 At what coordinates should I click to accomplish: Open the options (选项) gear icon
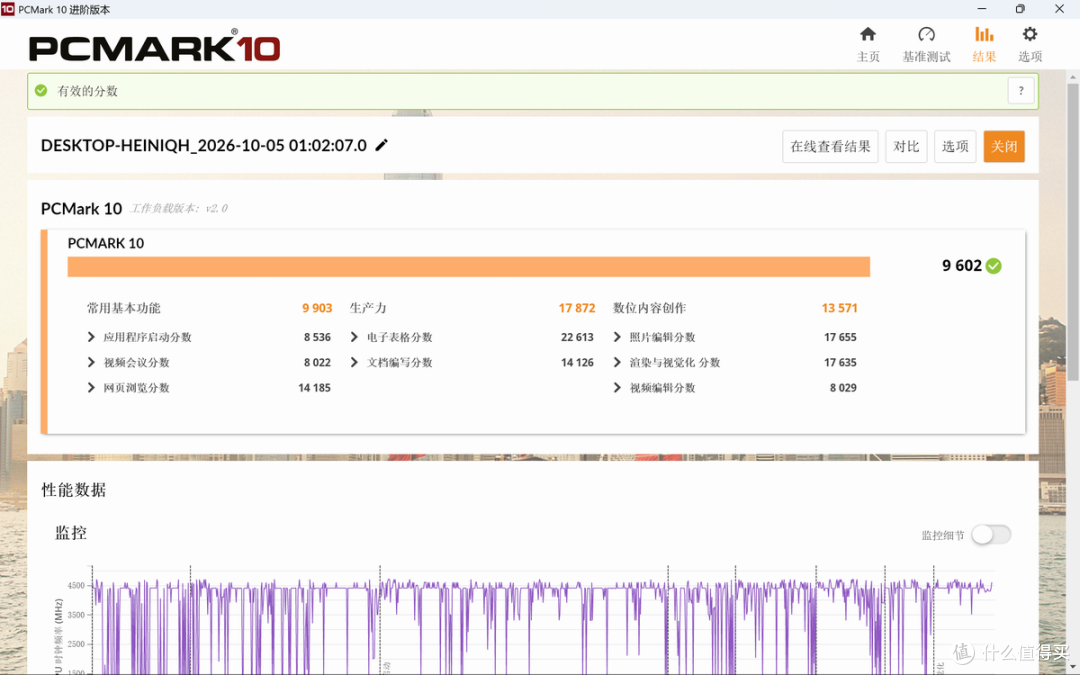click(x=1030, y=34)
